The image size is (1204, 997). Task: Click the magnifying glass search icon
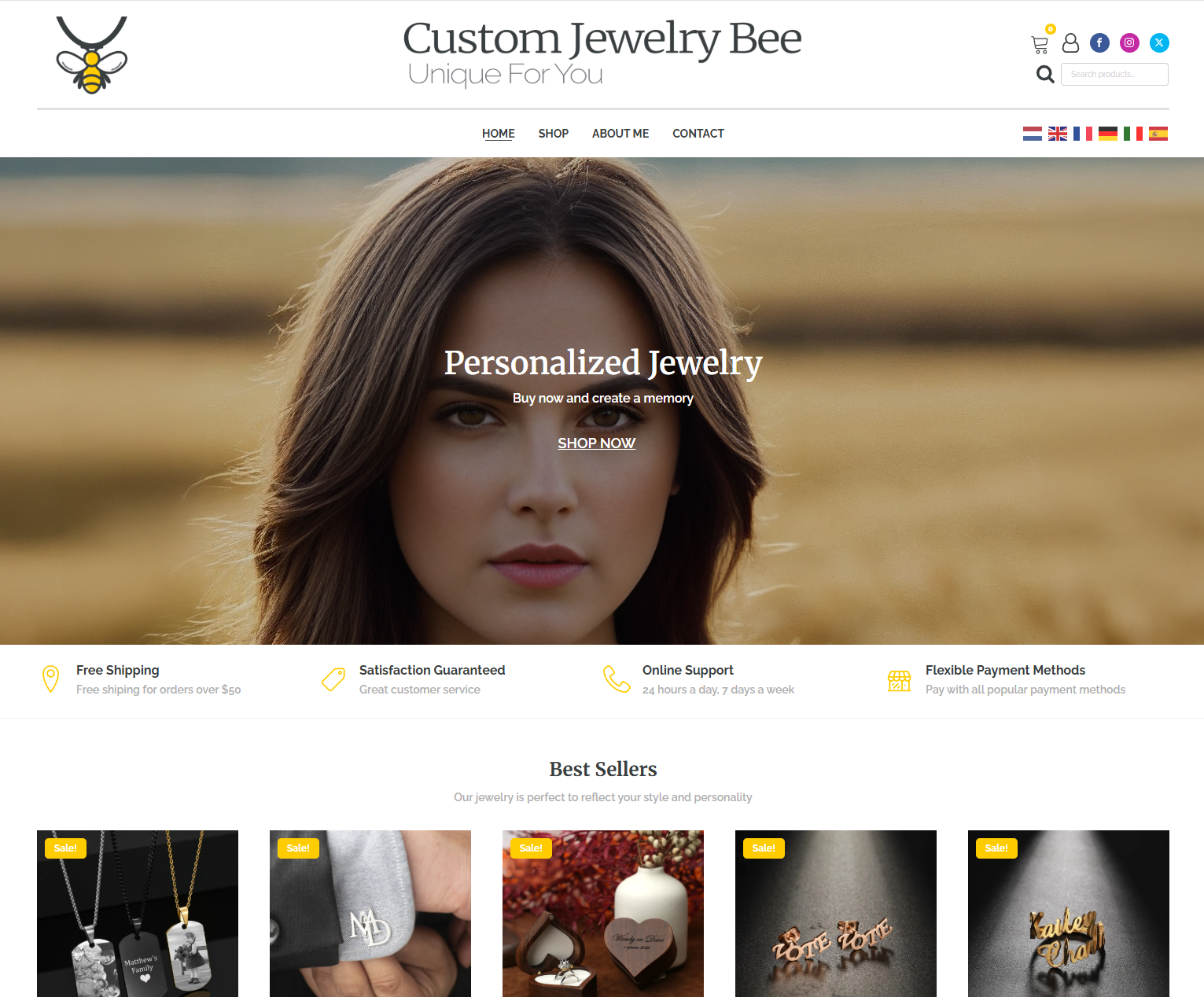1045,74
